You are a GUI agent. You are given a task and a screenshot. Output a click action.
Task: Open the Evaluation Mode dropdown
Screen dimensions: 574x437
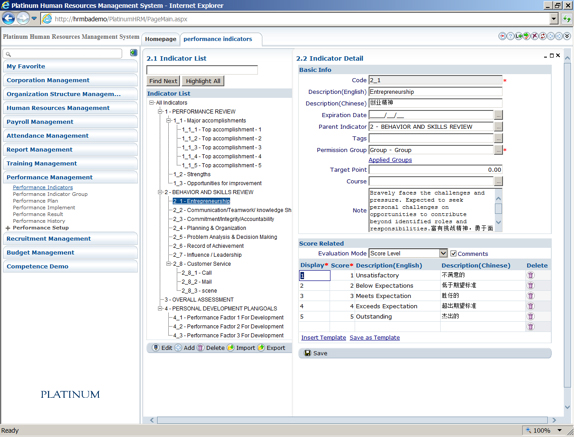click(x=443, y=253)
